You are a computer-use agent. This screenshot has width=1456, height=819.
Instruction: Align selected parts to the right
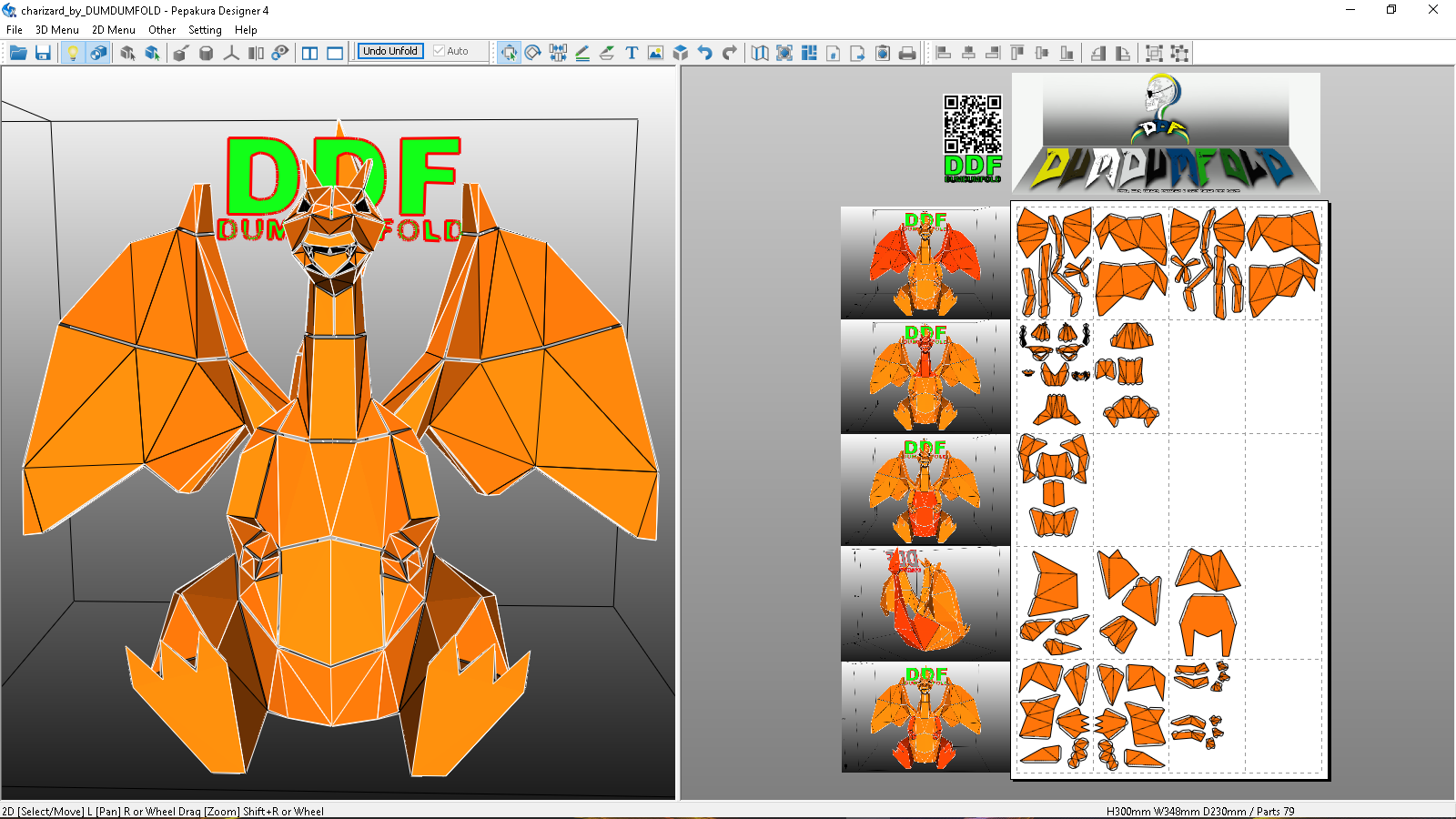coord(993,53)
